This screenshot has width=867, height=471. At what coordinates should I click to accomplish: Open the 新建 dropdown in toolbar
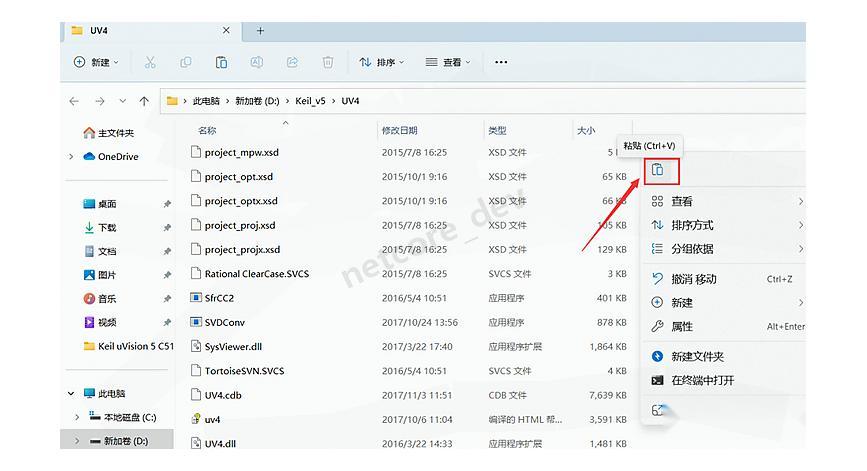click(96, 62)
